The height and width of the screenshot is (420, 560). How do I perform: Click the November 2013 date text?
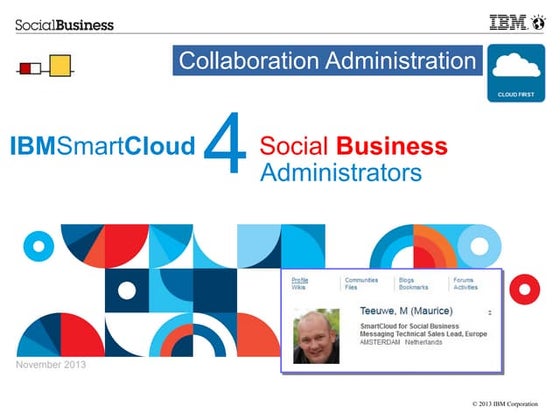tap(51, 365)
